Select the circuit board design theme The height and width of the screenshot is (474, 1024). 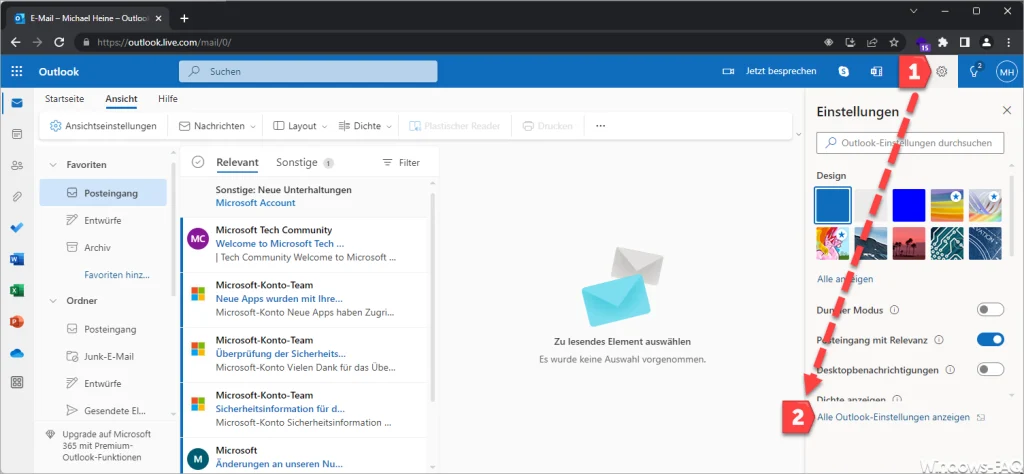pyautogui.click(x=947, y=244)
